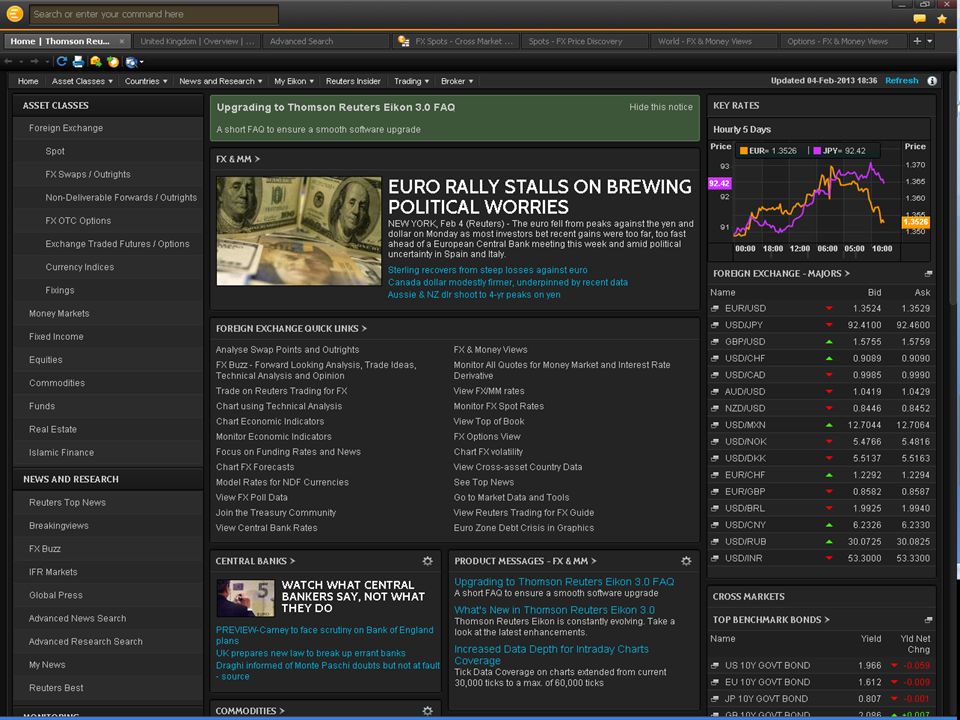This screenshot has width=960, height=720.
Task: Open the View Central Bank Rates quick link
Action: [266, 528]
